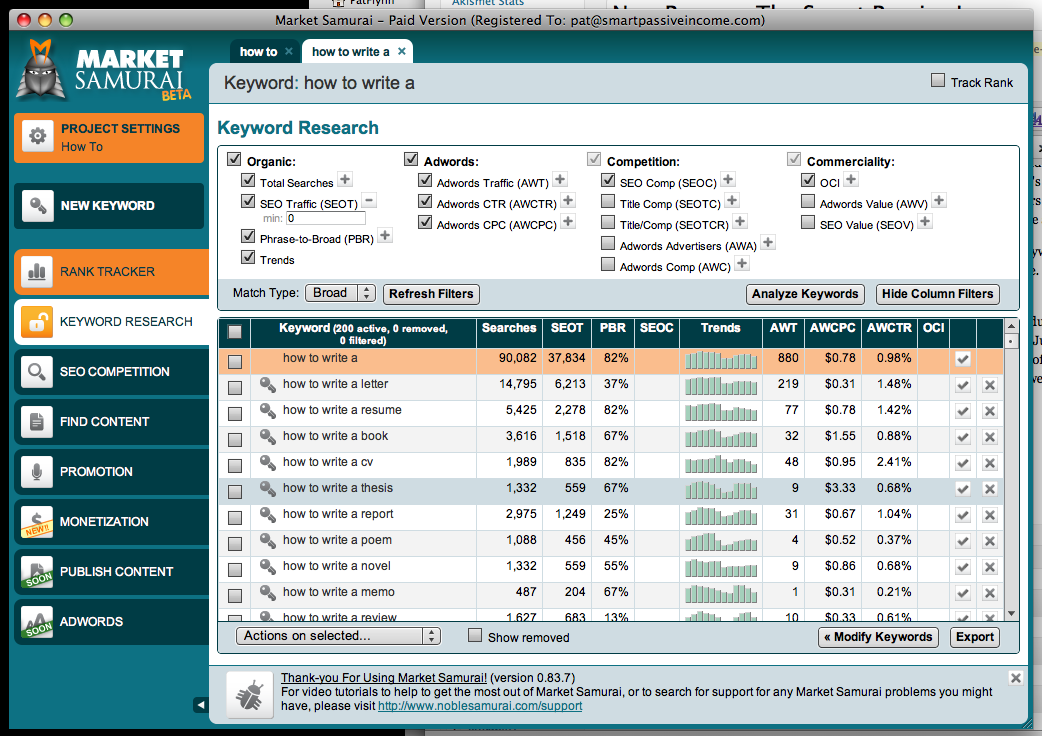Enable the Track Rank checkbox
The image size is (1042, 736).
click(x=938, y=80)
